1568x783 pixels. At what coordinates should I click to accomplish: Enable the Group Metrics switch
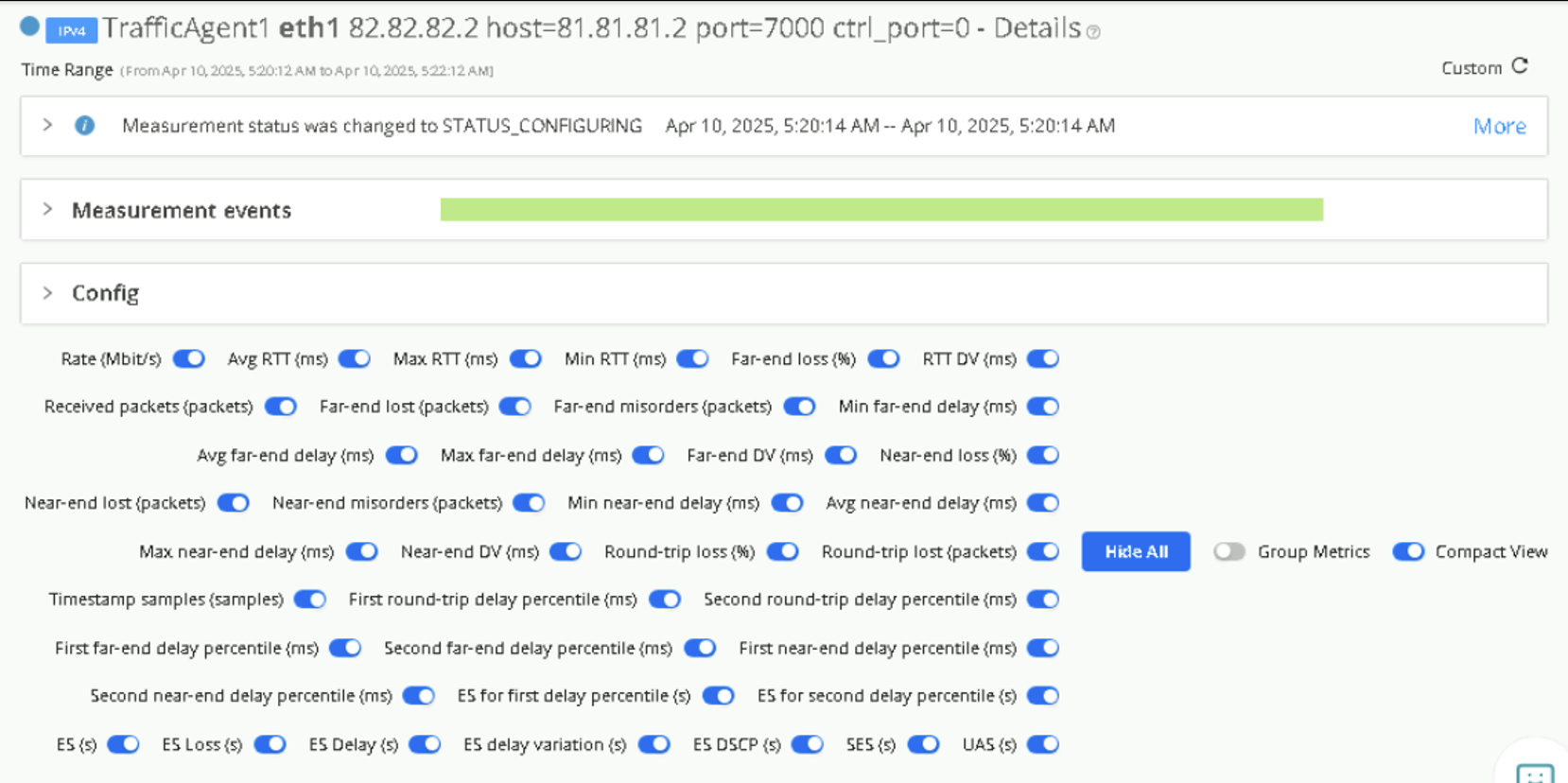(x=1228, y=552)
